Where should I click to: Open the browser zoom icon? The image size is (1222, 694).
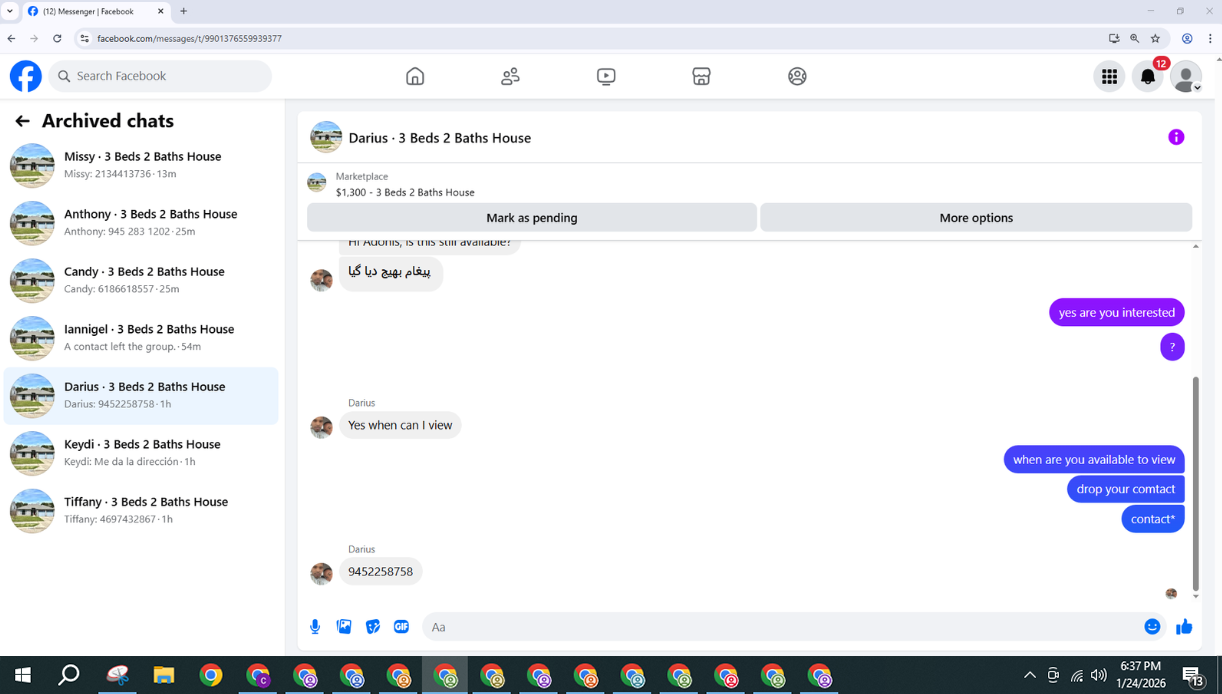pos(1134,38)
